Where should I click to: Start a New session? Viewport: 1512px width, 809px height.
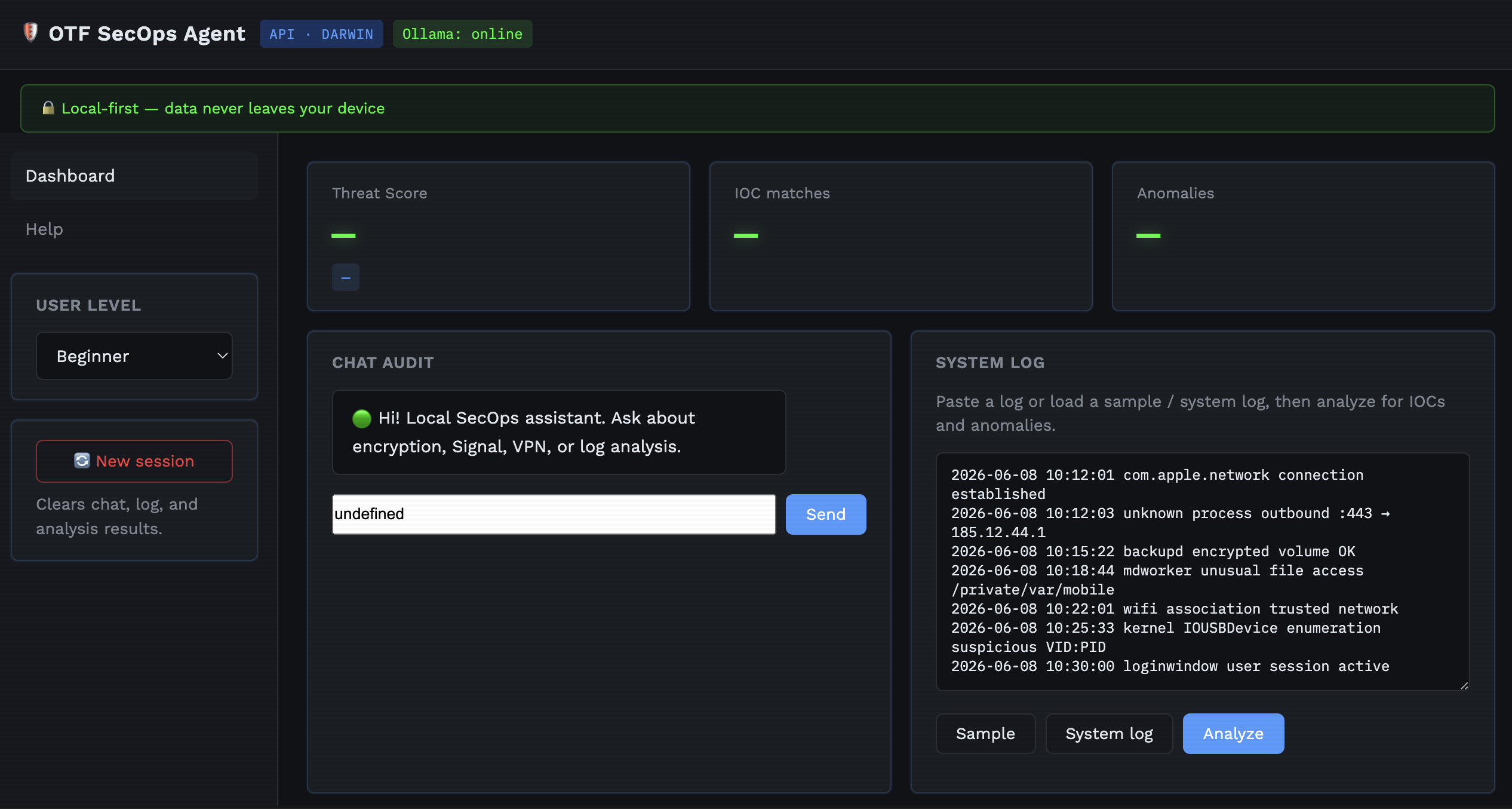point(134,461)
